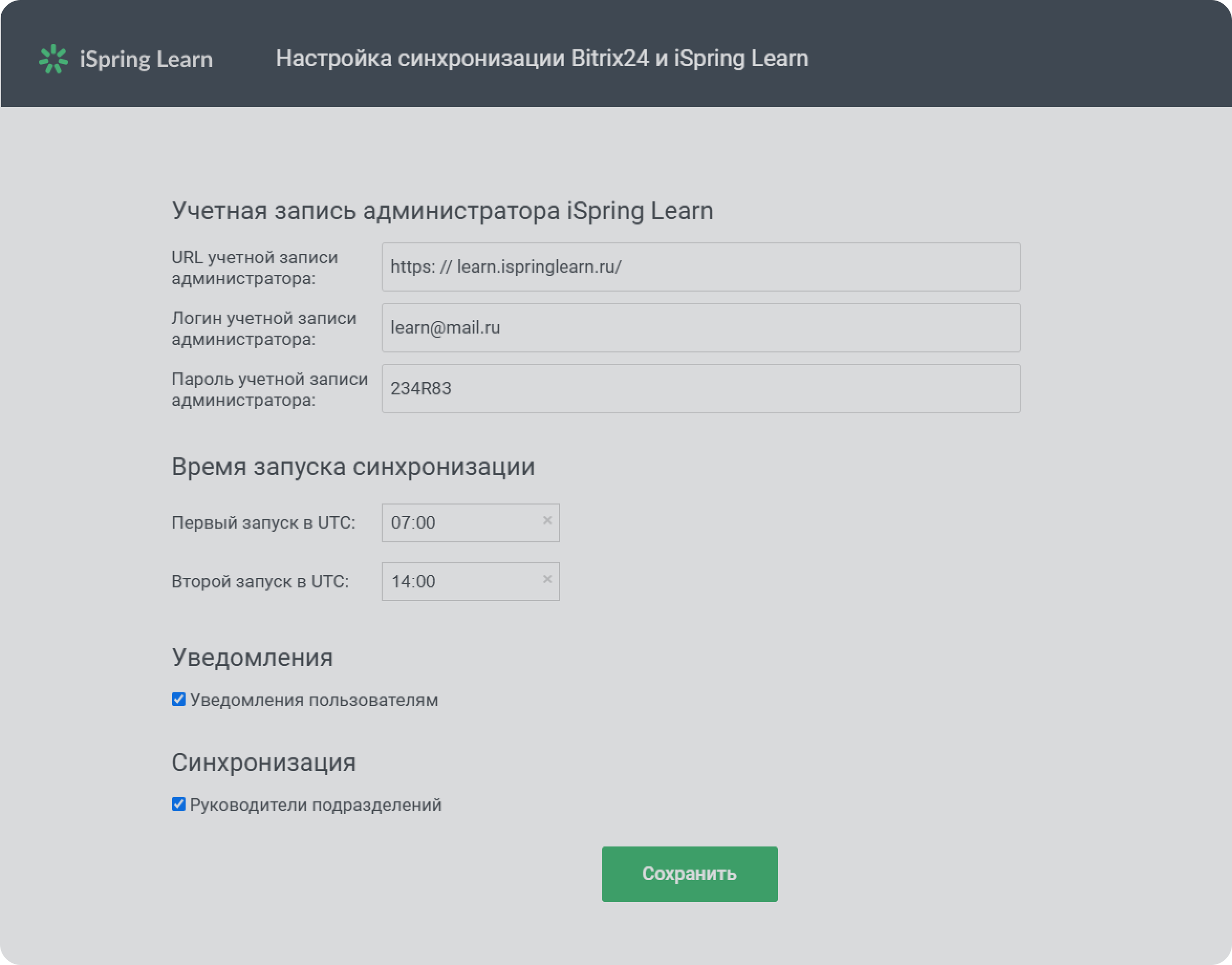The width and height of the screenshot is (1232, 965).
Task: Click label URL учетной записи администратора
Action: pyautogui.click(x=255, y=268)
